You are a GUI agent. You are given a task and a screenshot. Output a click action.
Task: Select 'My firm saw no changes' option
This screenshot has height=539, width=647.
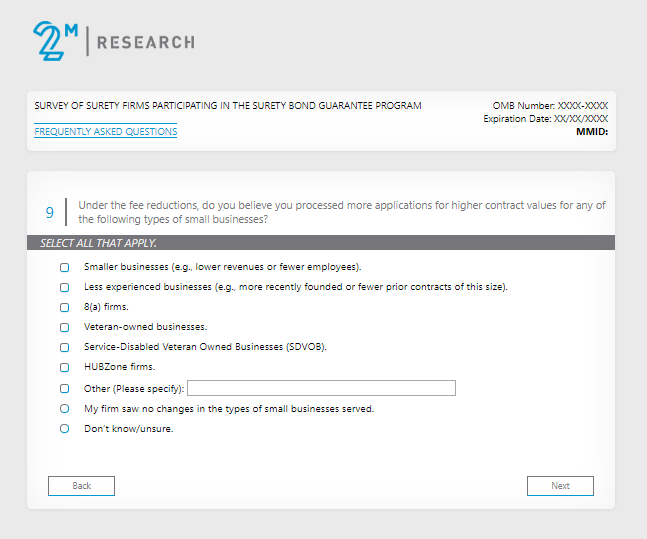(65, 409)
